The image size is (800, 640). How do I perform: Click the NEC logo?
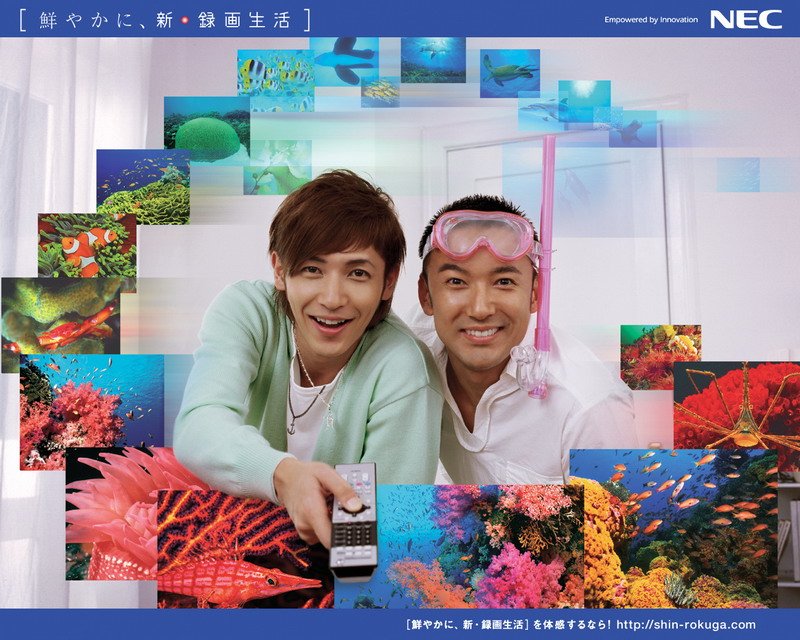(746, 20)
